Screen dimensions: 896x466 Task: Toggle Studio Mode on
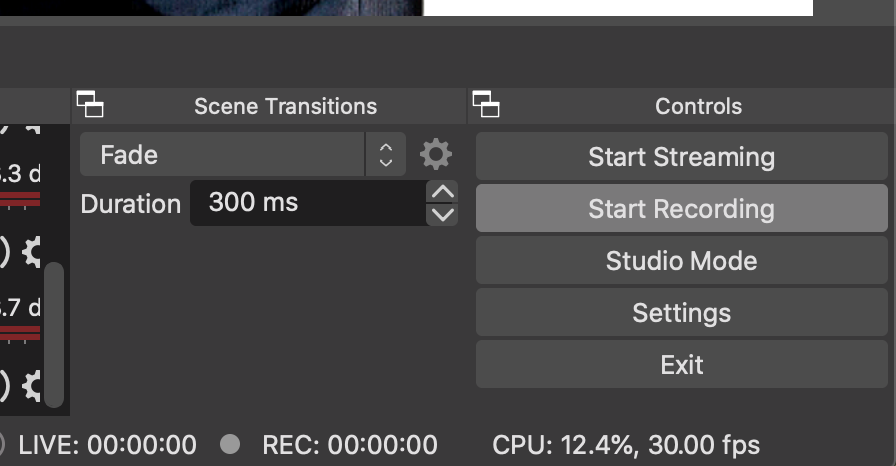682,260
